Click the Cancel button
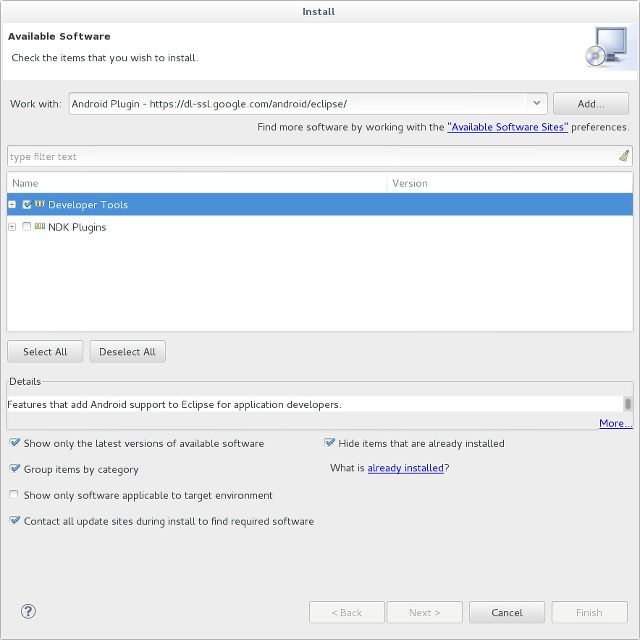Screen dimensions: 640x640 point(507,612)
